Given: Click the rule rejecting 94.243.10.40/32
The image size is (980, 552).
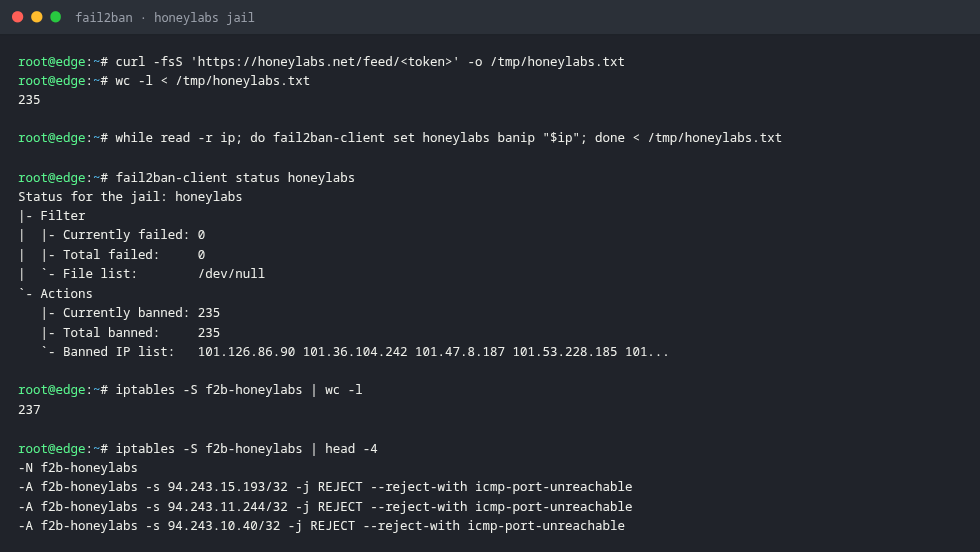Looking at the screenshot, I should tap(321, 526).
